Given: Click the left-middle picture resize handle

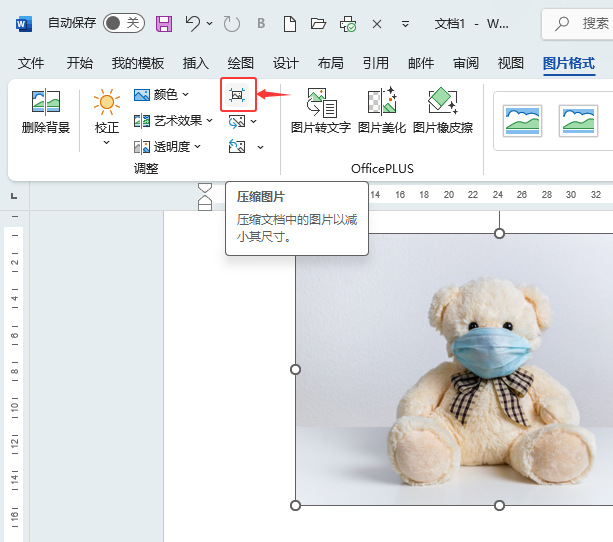Looking at the screenshot, I should (296, 370).
